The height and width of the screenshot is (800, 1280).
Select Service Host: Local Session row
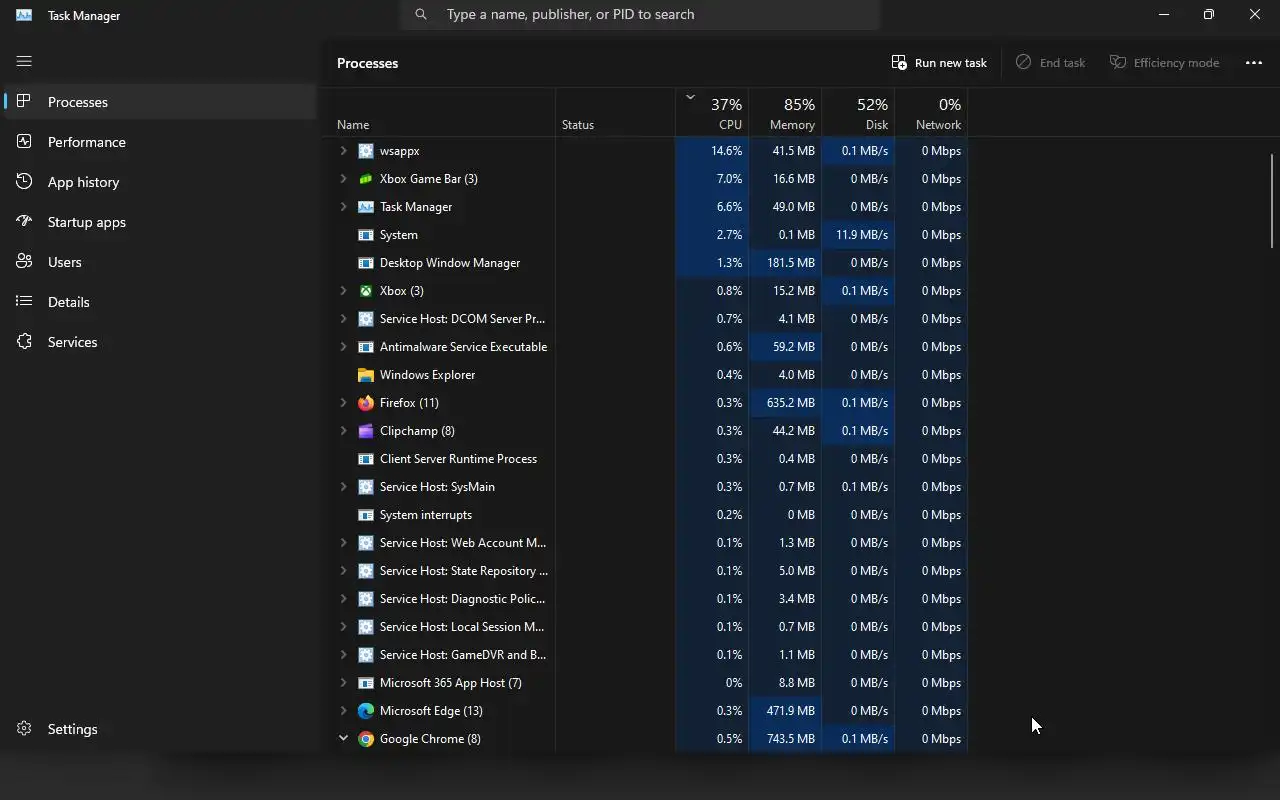(645, 627)
